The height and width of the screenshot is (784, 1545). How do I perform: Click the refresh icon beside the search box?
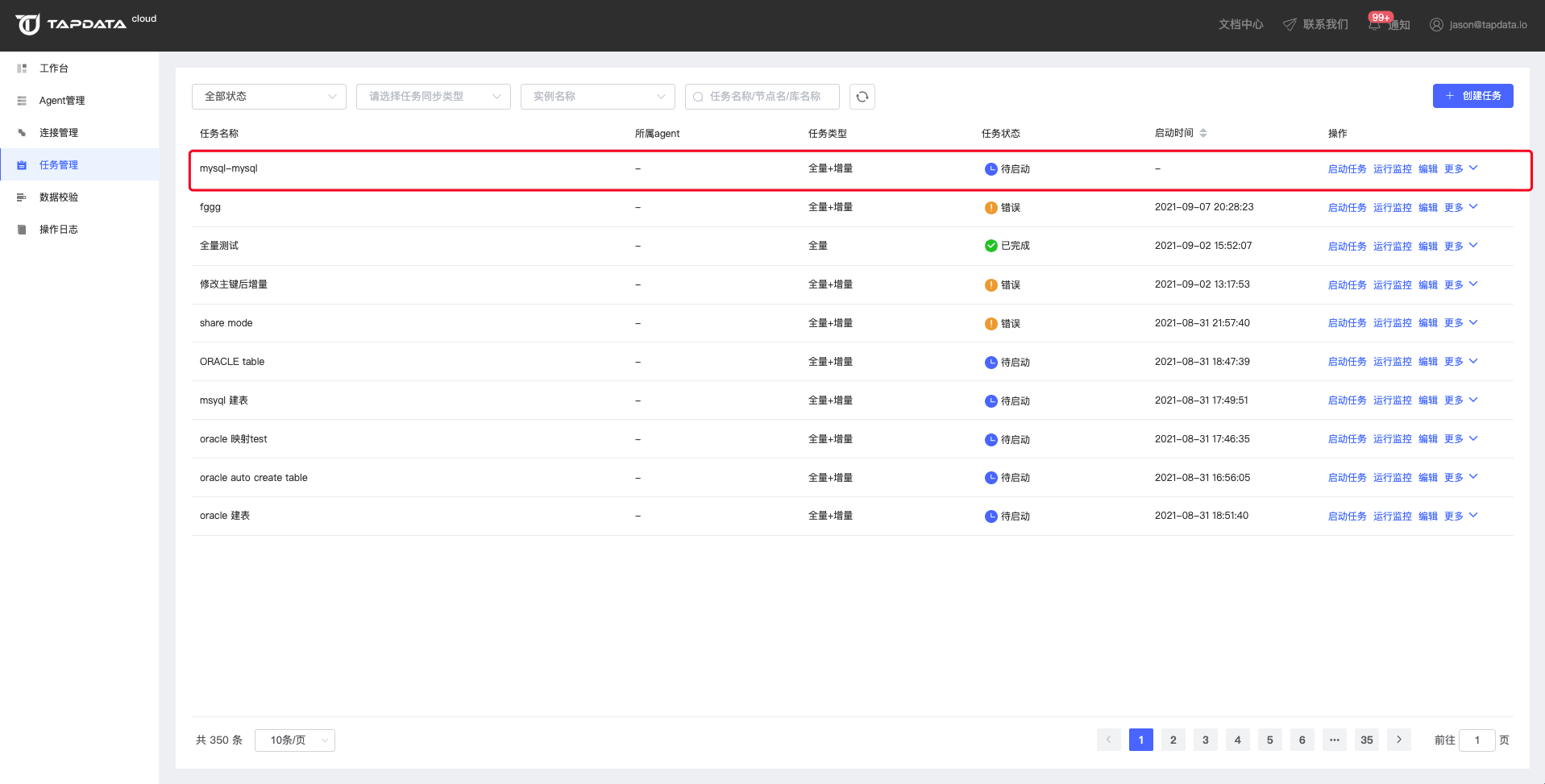pos(862,97)
